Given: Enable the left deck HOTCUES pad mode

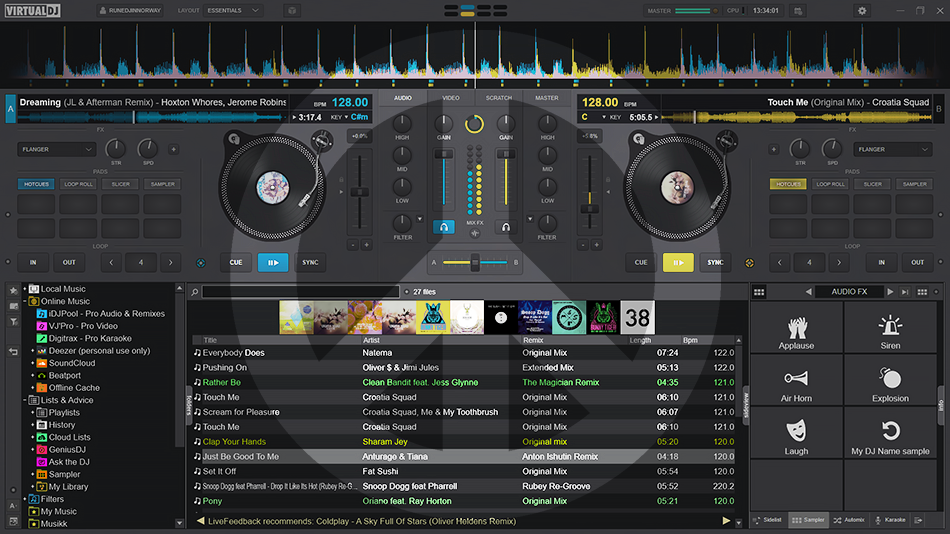Looking at the screenshot, I should click(x=35, y=184).
